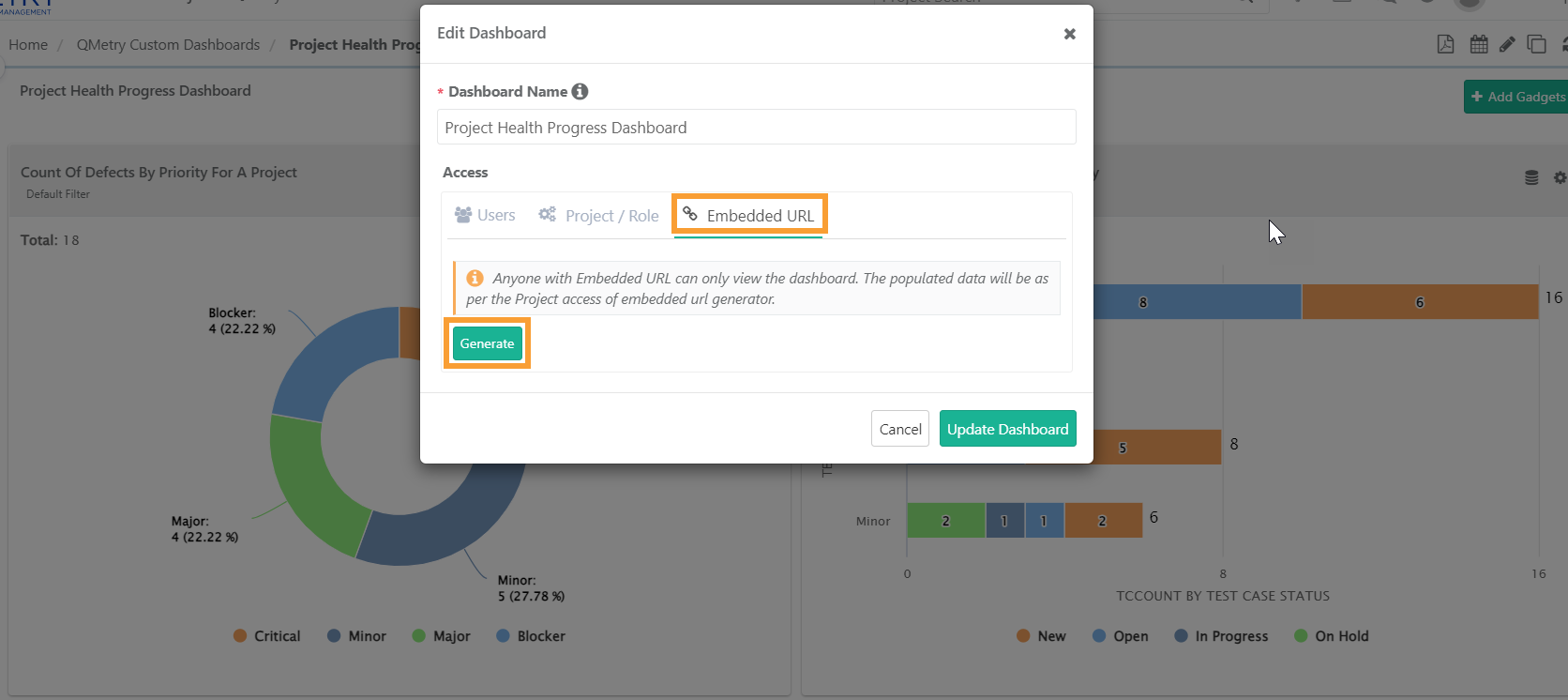Click Update Dashboard button

[1007, 429]
